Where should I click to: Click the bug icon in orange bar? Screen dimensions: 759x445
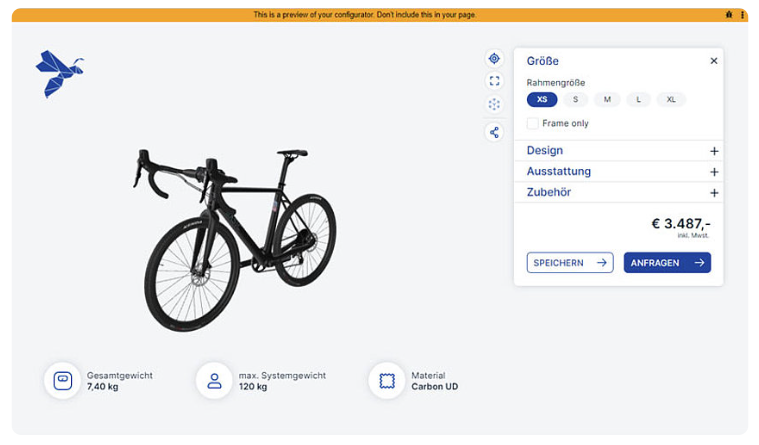[729, 15]
